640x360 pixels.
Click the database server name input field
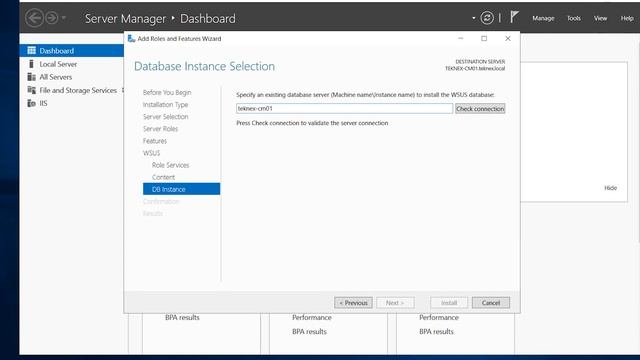(344, 109)
